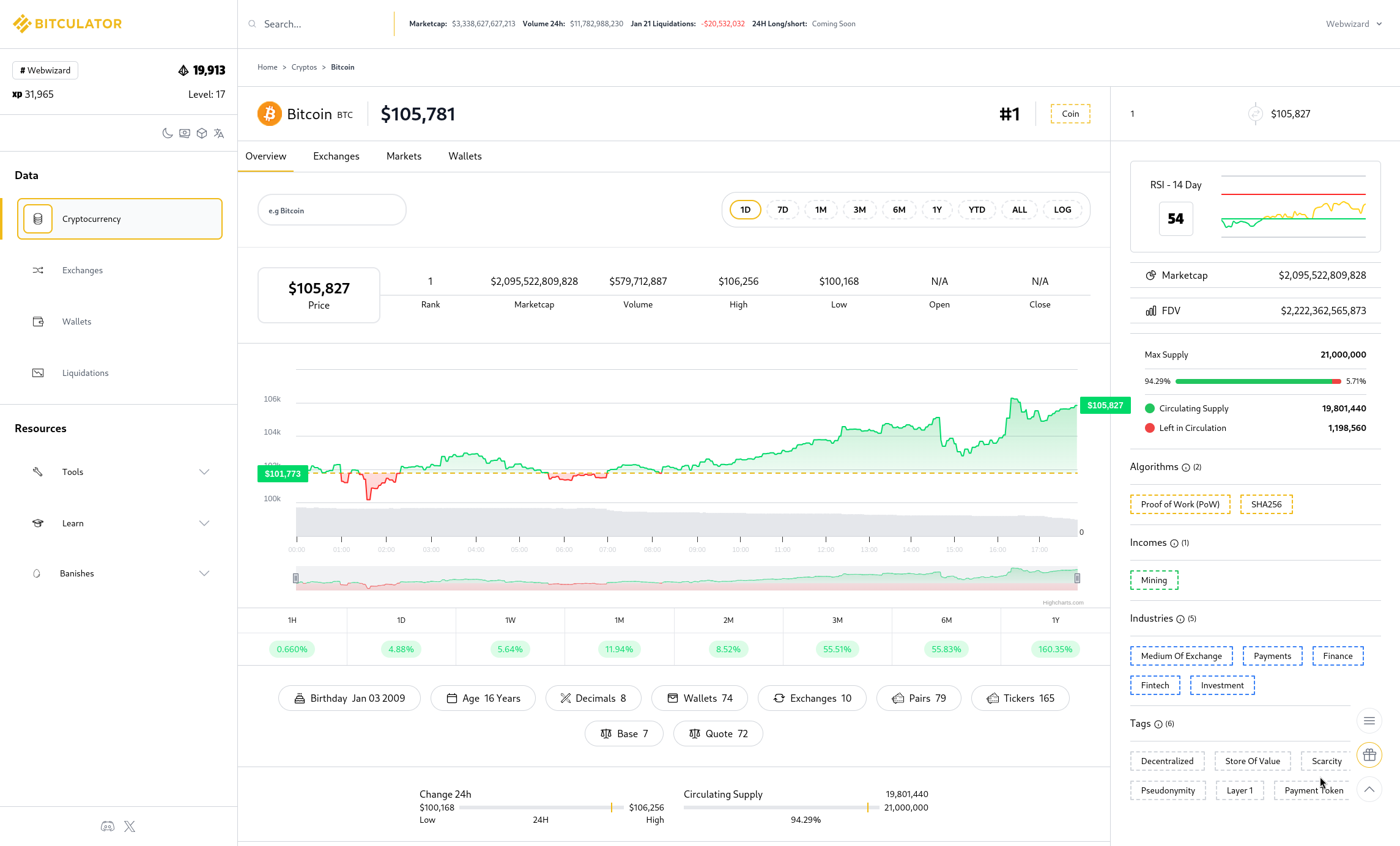Go to Cryptos breadcrumb
The image size is (1400, 846).
(x=304, y=67)
